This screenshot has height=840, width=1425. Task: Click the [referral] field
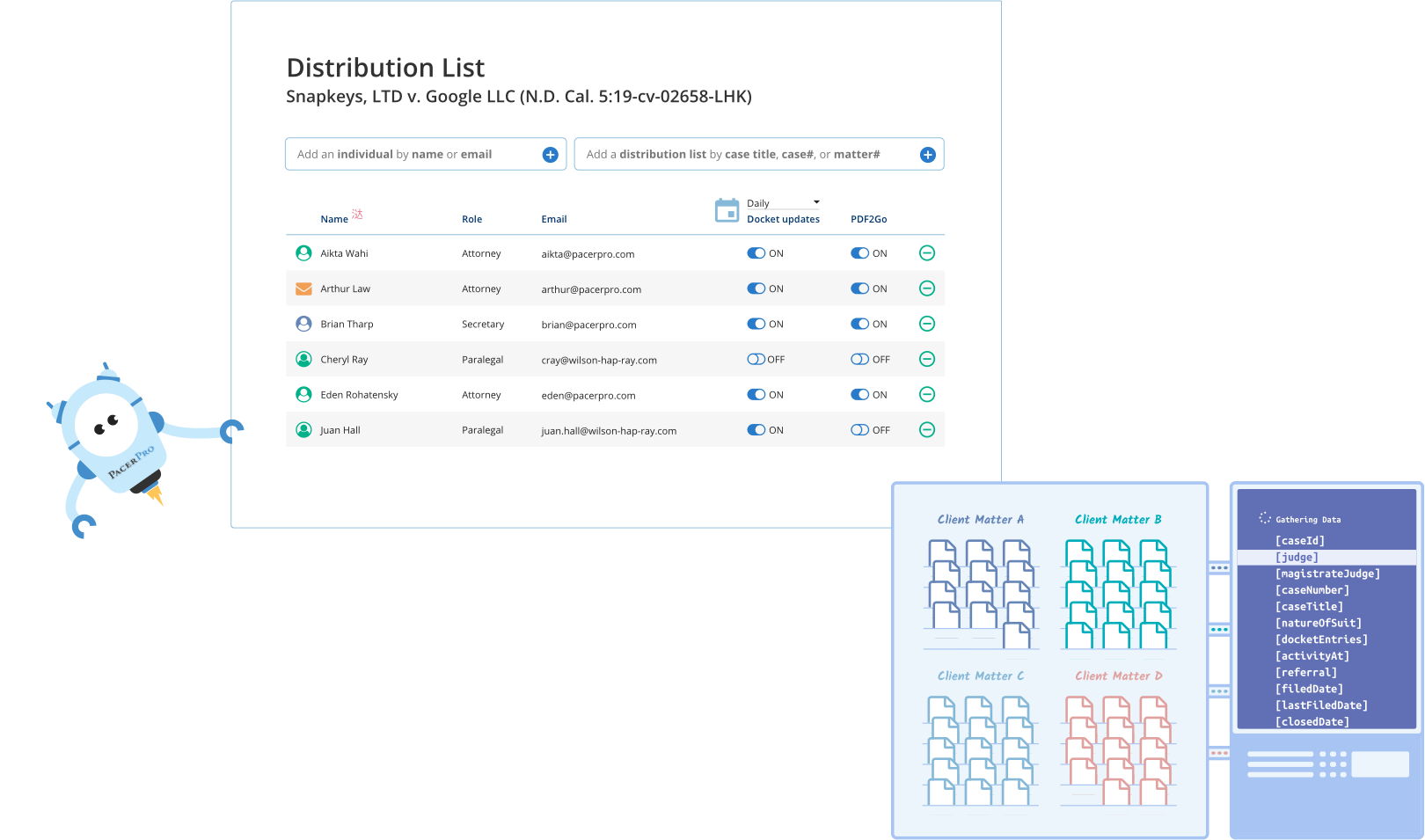point(1306,673)
